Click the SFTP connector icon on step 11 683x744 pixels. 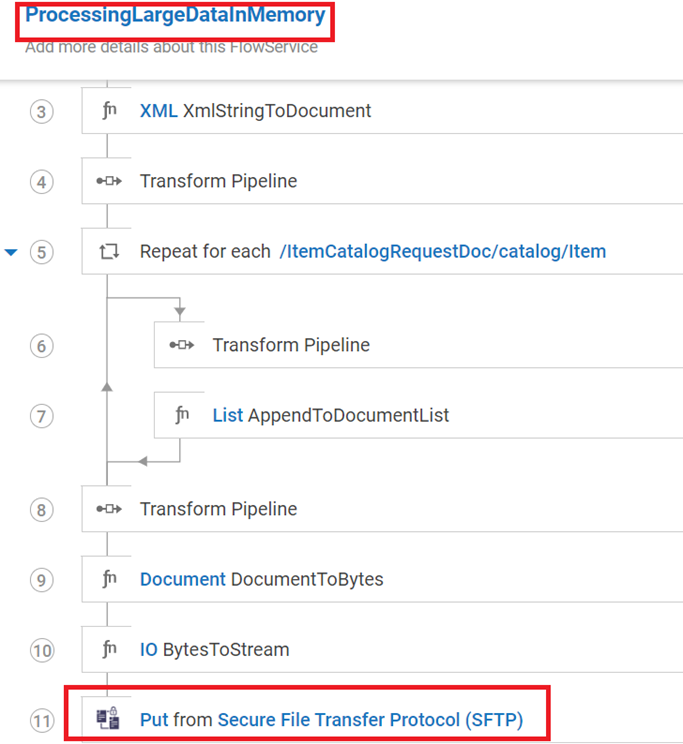pyautogui.click(x=108, y=718)
